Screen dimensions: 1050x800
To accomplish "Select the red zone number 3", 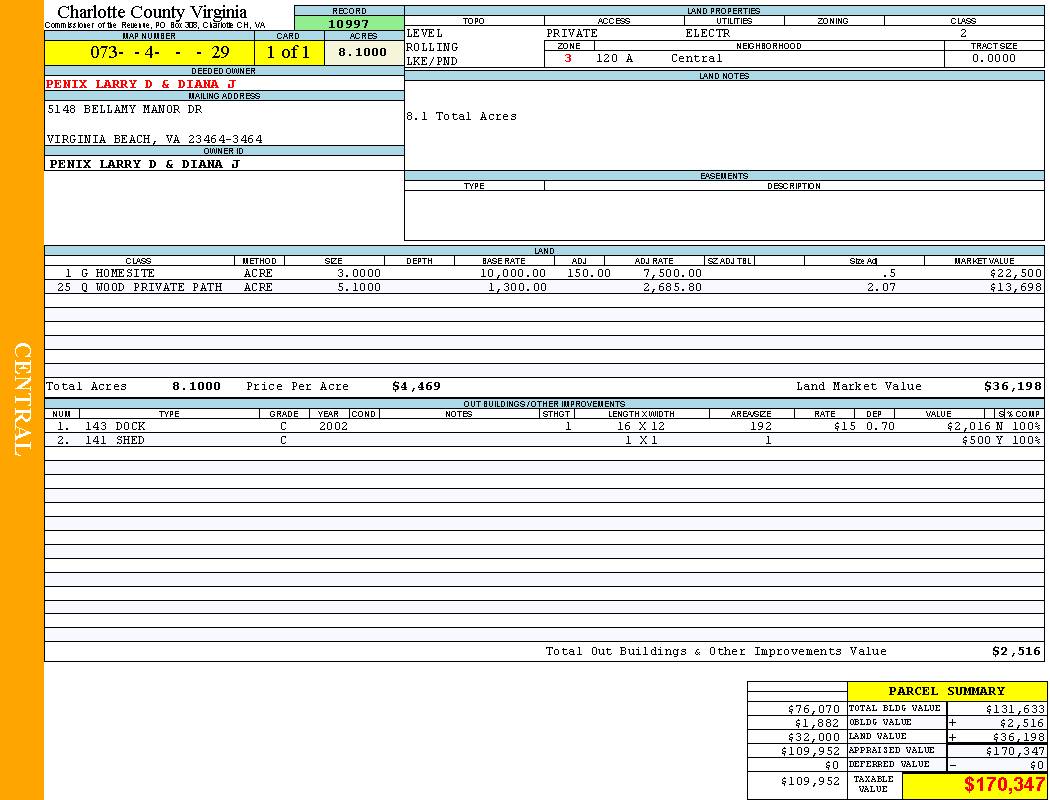I will coord(568,58).
